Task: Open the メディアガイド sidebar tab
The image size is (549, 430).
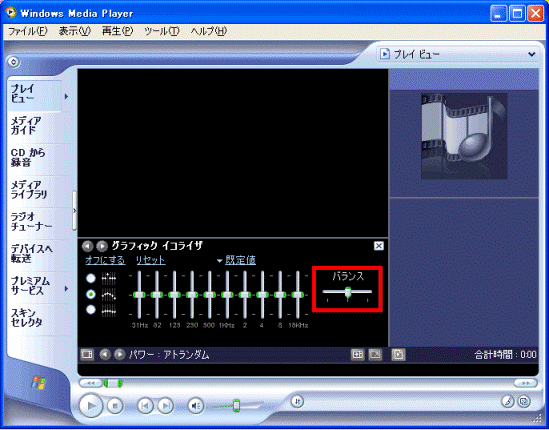Action: 26,125
